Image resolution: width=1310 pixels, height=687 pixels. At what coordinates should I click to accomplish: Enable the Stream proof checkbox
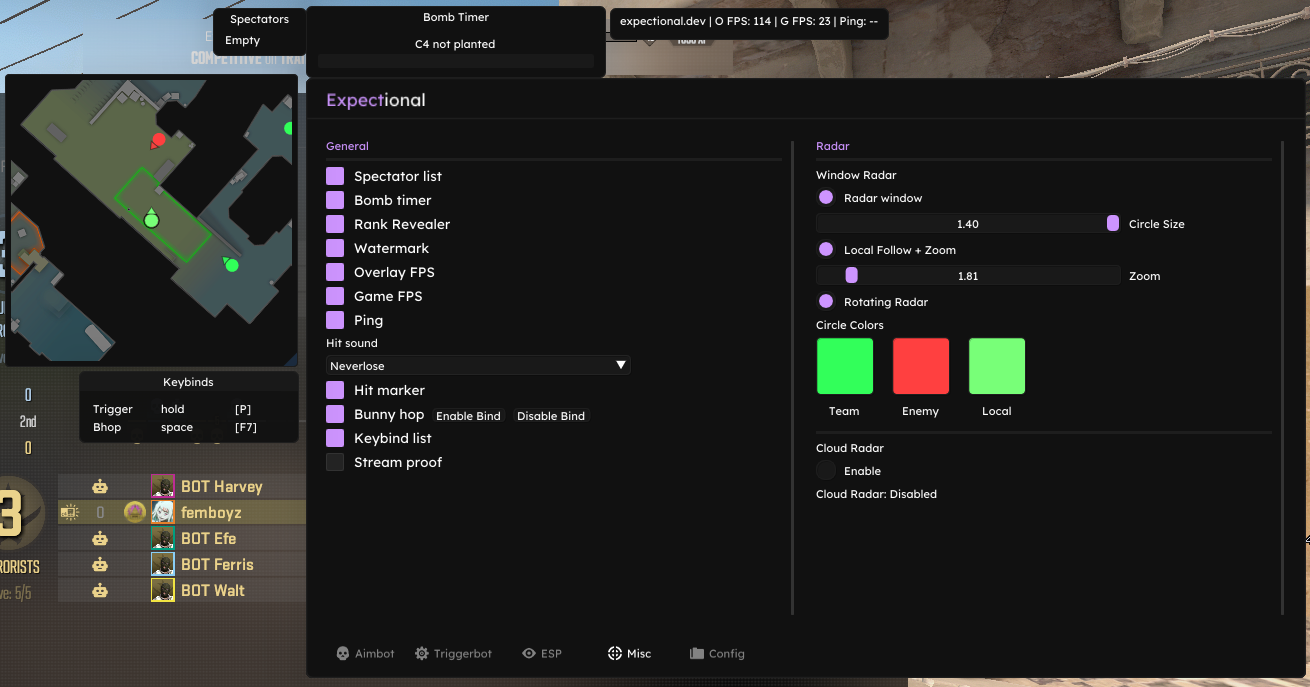coord(335,462)
